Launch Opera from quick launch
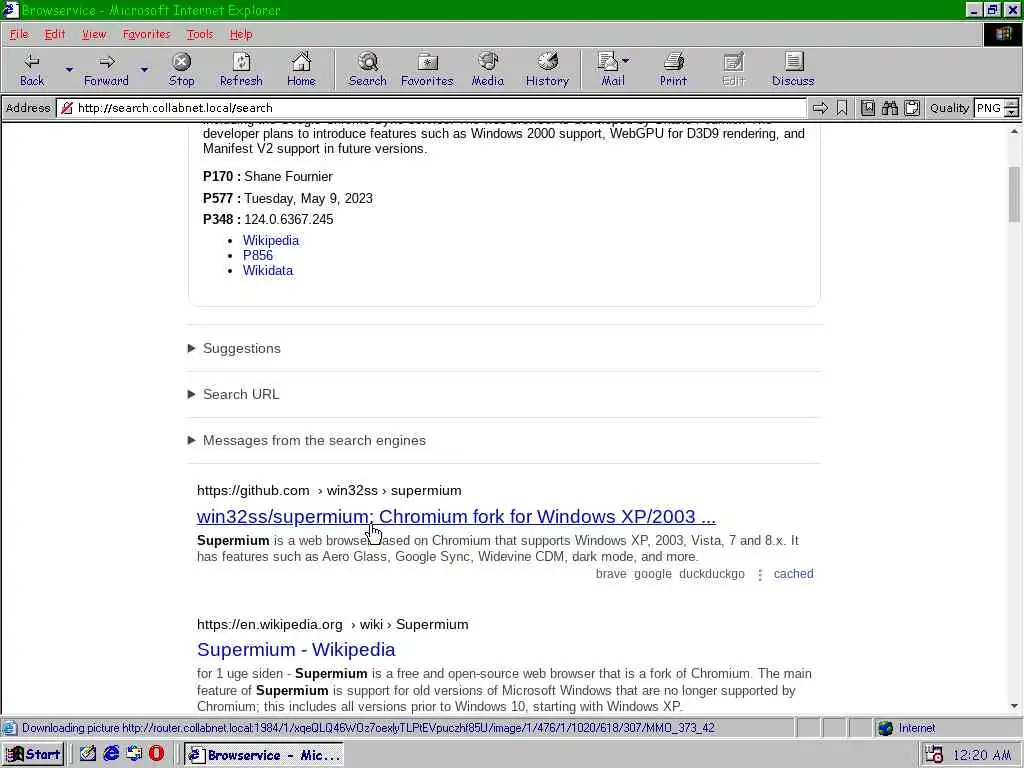1024x768 pixels. pos(157,754)
